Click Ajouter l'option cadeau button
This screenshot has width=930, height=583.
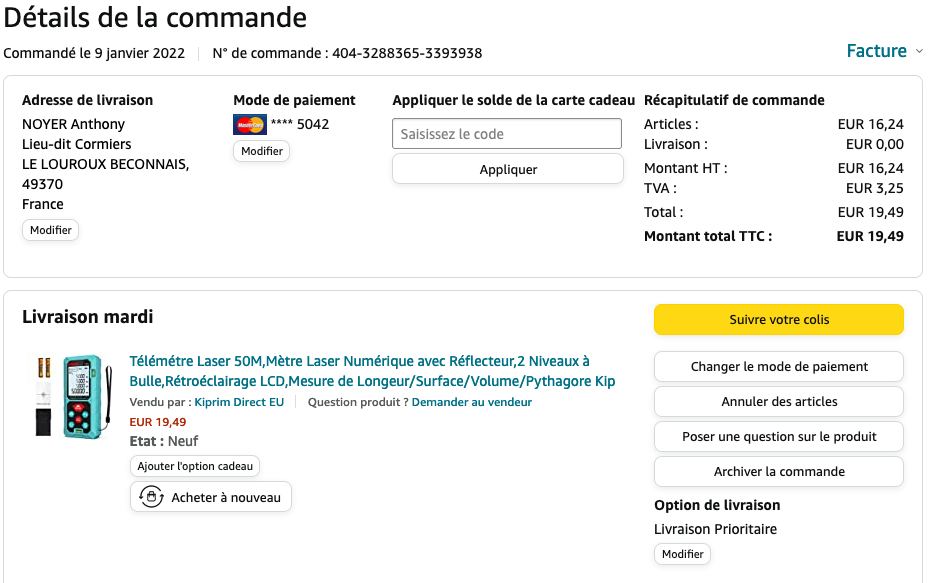click(195, 466)
